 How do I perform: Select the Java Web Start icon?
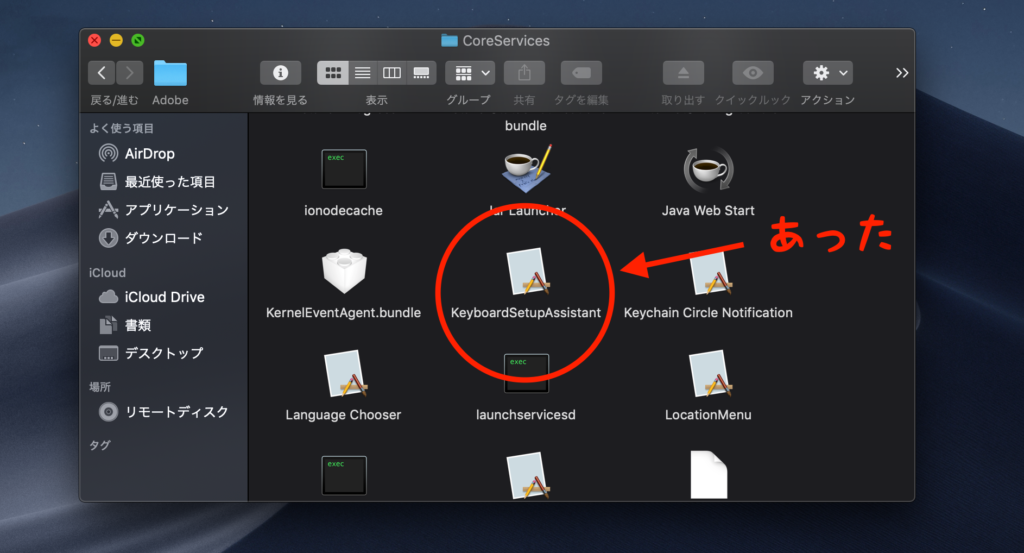tap(709, 169)
